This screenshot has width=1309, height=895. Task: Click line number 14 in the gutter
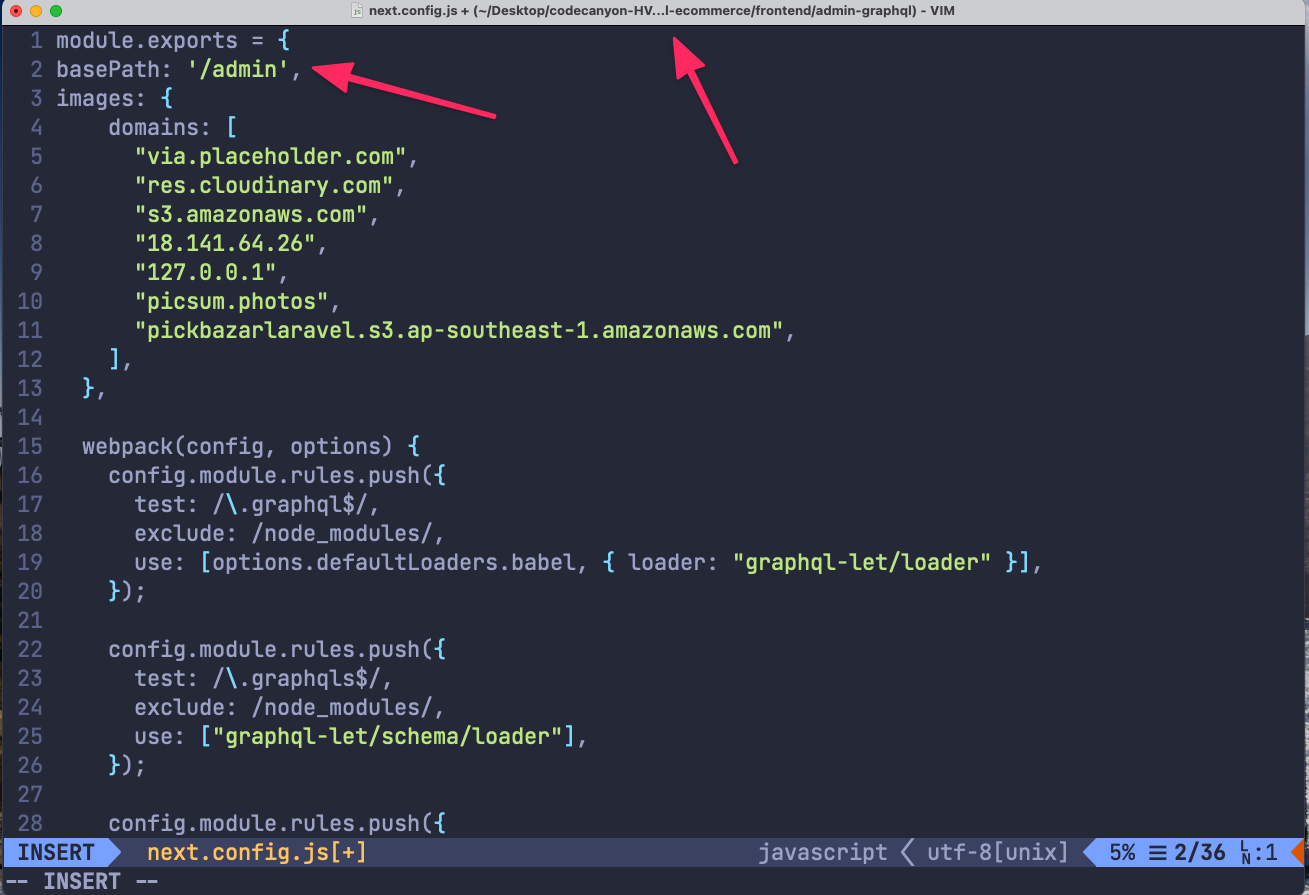(x=30, y=417)
